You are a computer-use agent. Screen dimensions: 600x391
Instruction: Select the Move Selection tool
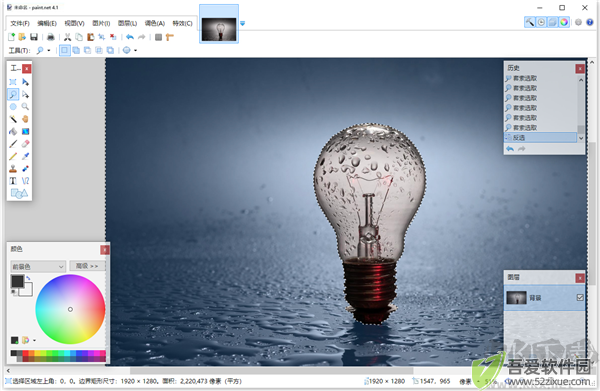click(x=25, y=94)
